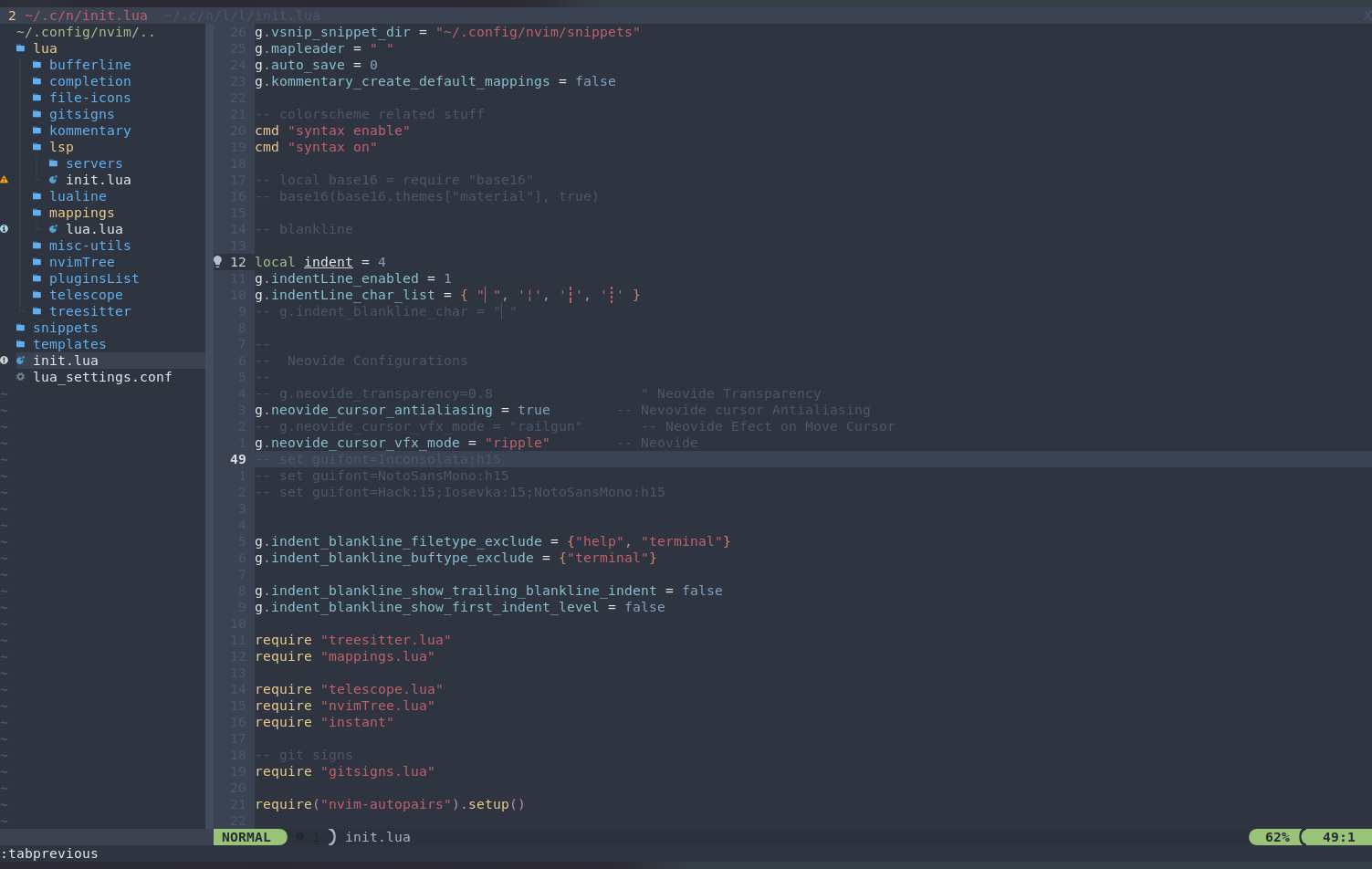Image resolution: width=1372 pixels, height=869 pixels.
Task: Expand the servers folder under lsp
Action: 93,163
